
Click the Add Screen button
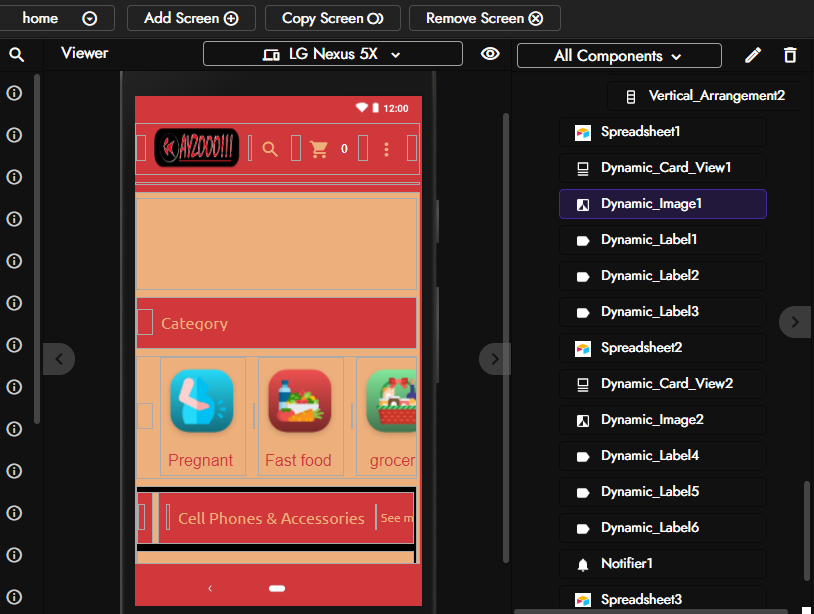coord(191,19)
